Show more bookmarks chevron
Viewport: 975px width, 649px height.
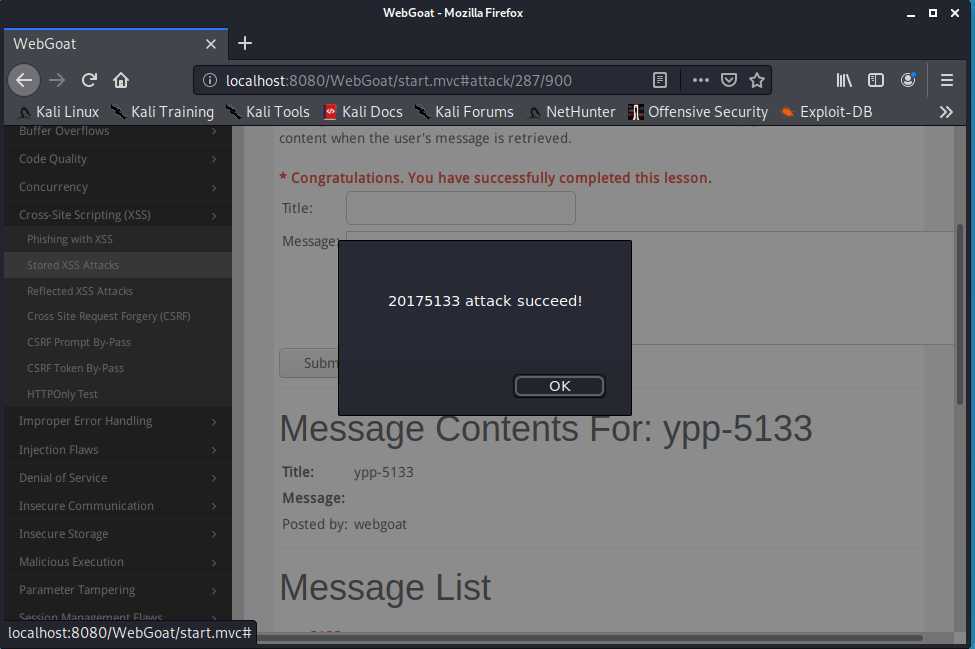click(x=946, y=112)
